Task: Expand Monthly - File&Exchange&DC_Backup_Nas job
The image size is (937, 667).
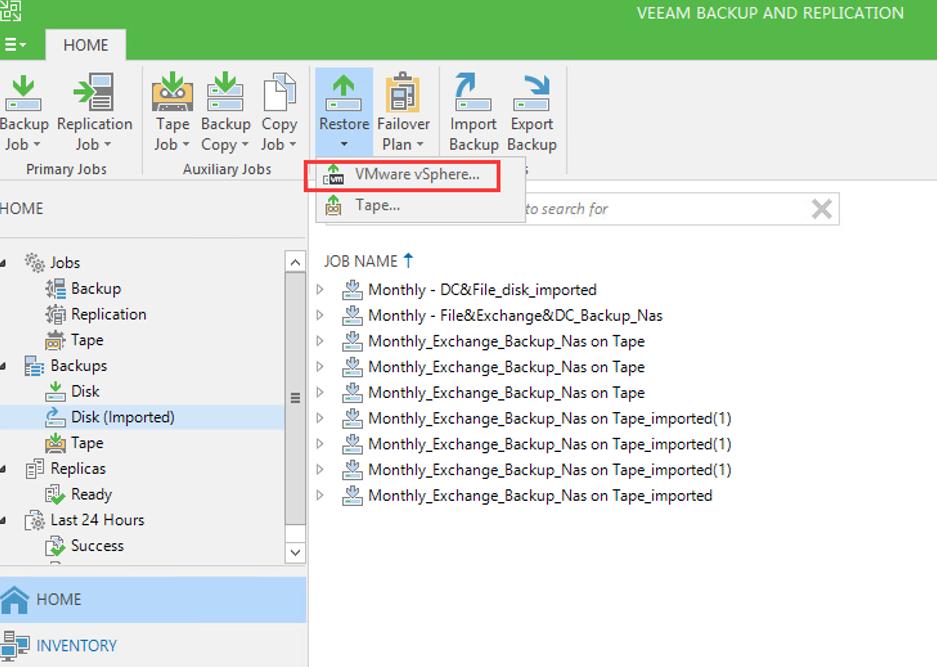Action: click(x=321, y=316)
